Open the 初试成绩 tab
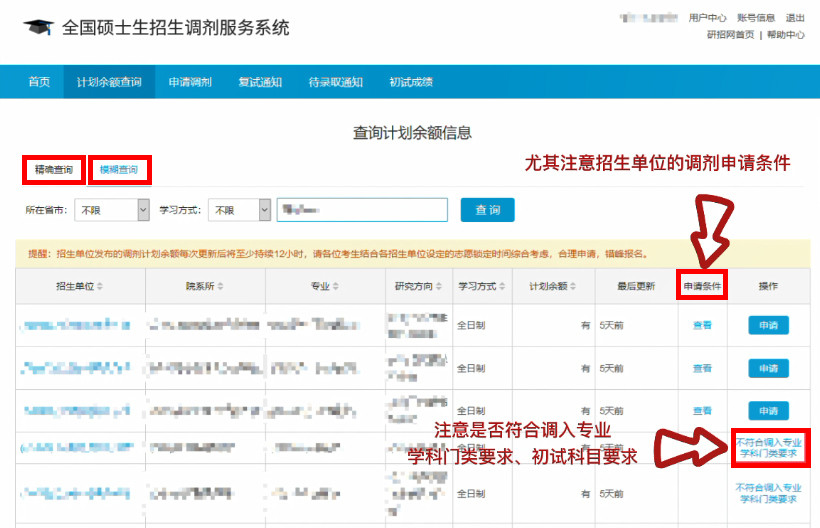 click(411, 82)
